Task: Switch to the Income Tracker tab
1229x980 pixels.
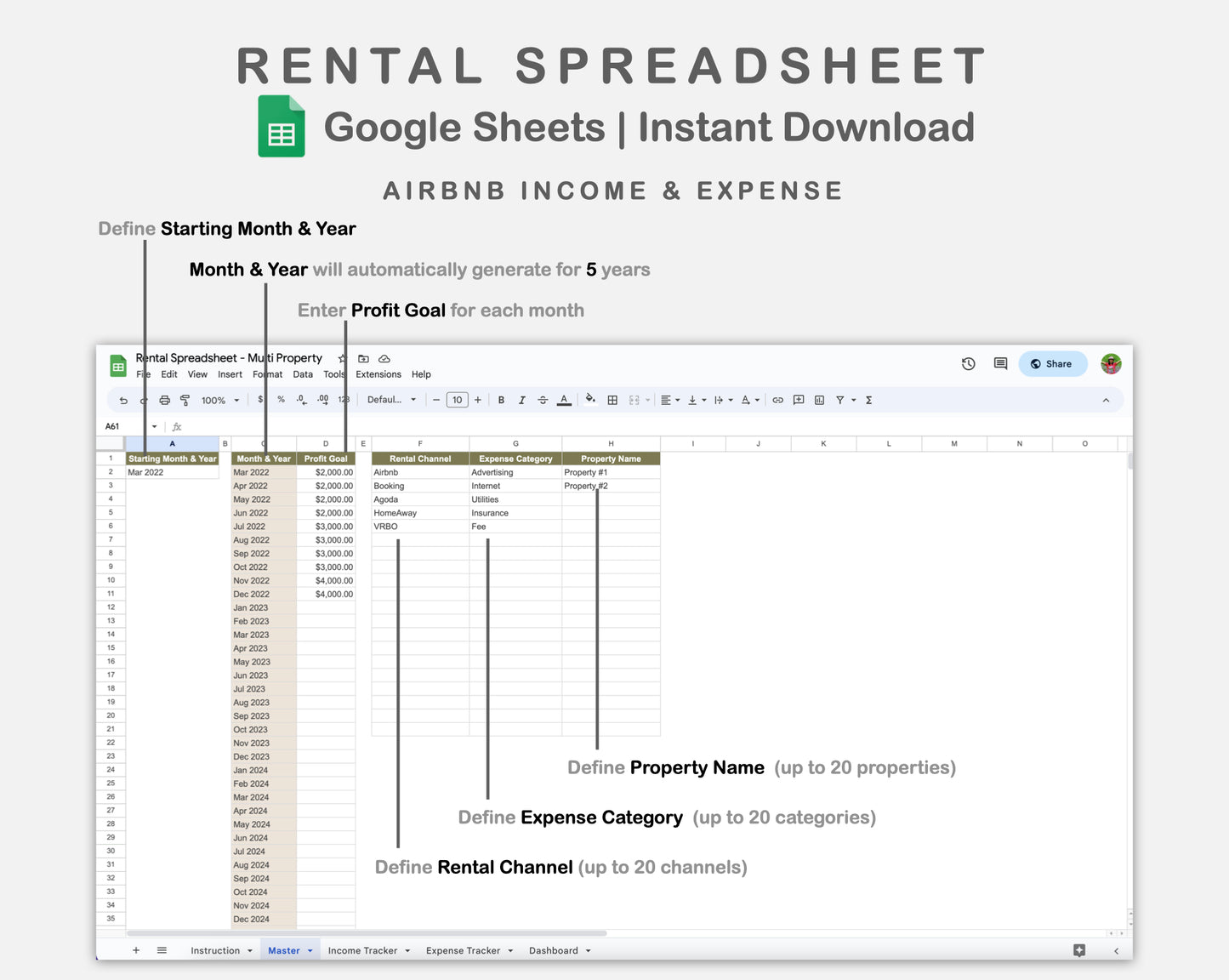Action: click(362, 950)
